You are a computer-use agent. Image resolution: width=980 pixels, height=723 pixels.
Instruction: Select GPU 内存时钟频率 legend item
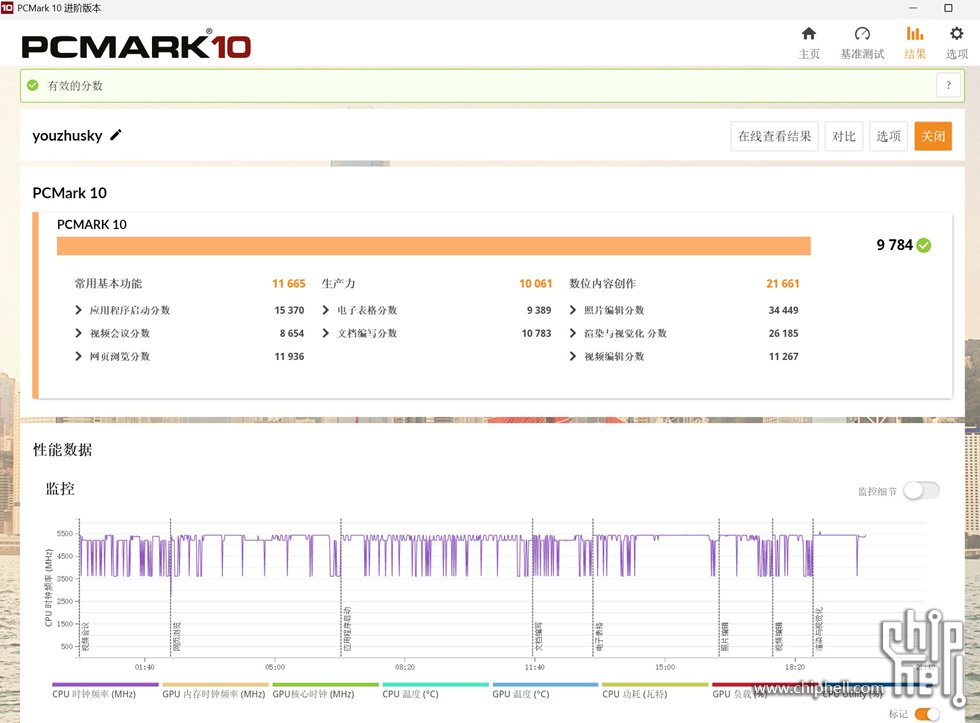point(215,691)
